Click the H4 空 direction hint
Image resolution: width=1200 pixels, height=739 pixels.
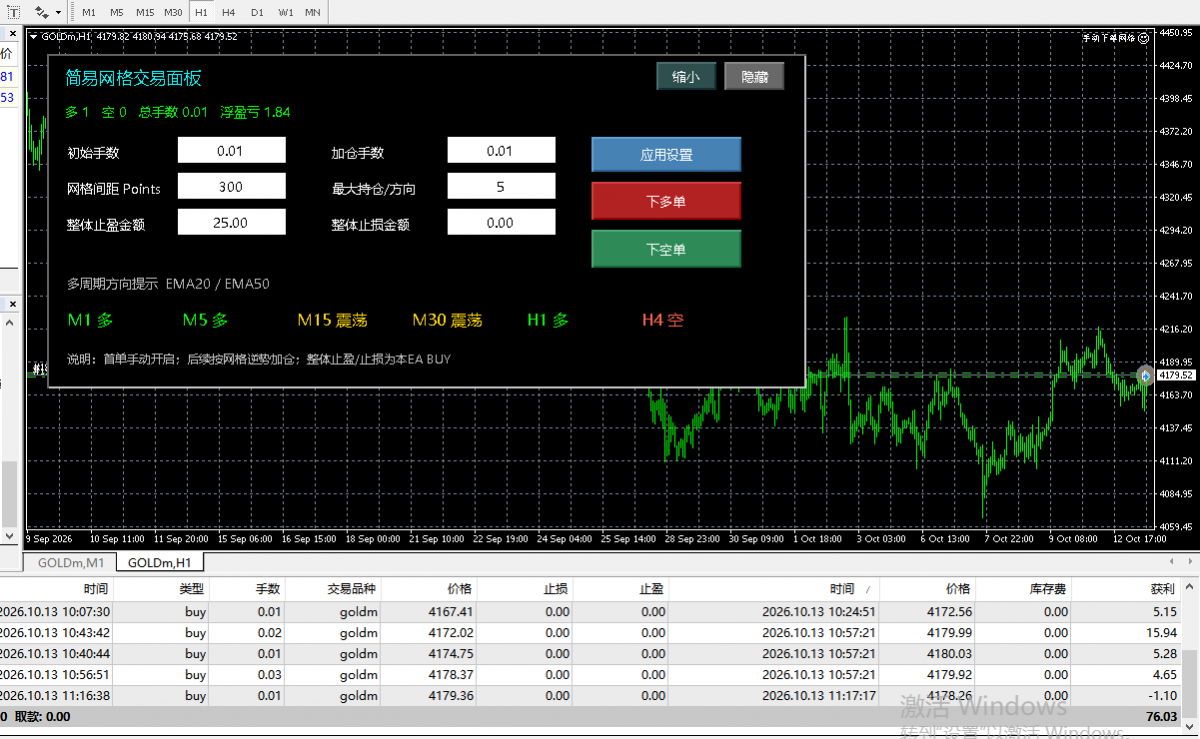663,320
